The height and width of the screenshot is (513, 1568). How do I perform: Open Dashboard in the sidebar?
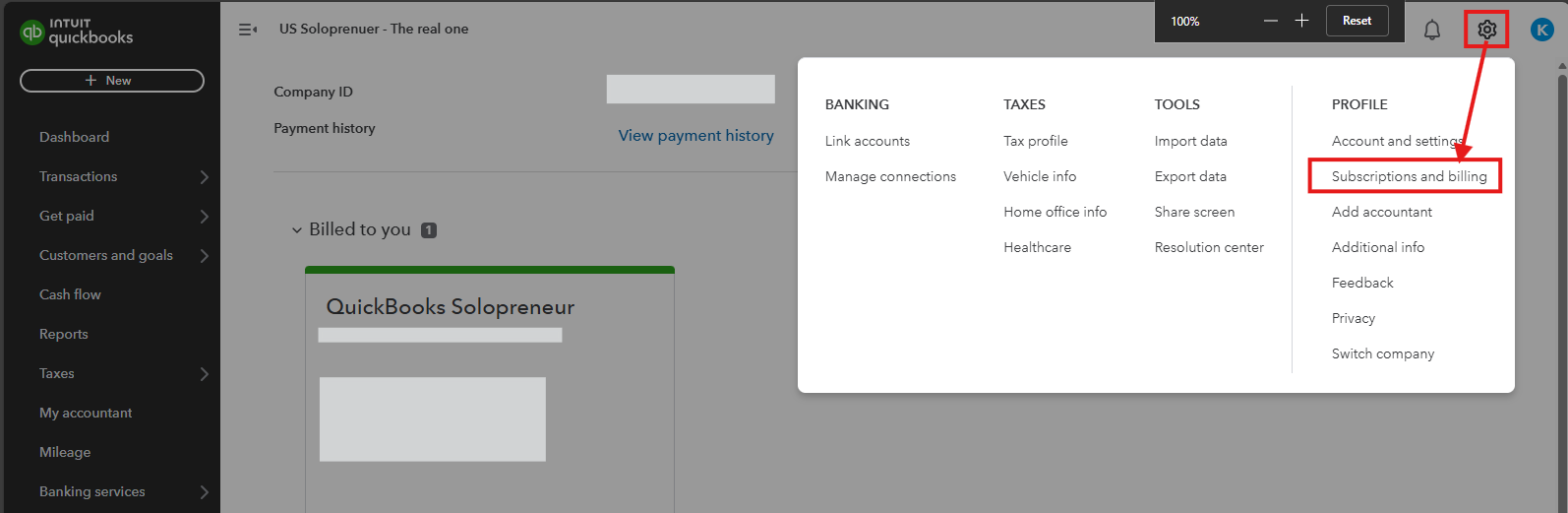point(74,137)
